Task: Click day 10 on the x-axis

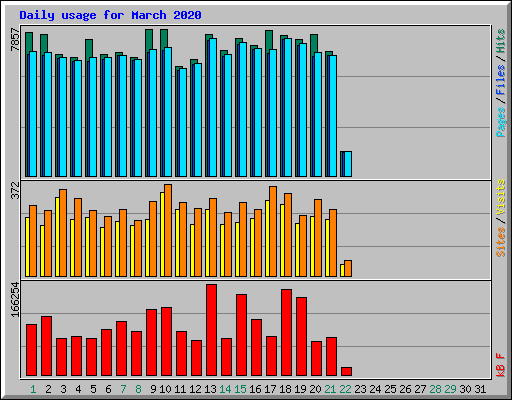Action: pyautogui.click(x=165, y=389)
